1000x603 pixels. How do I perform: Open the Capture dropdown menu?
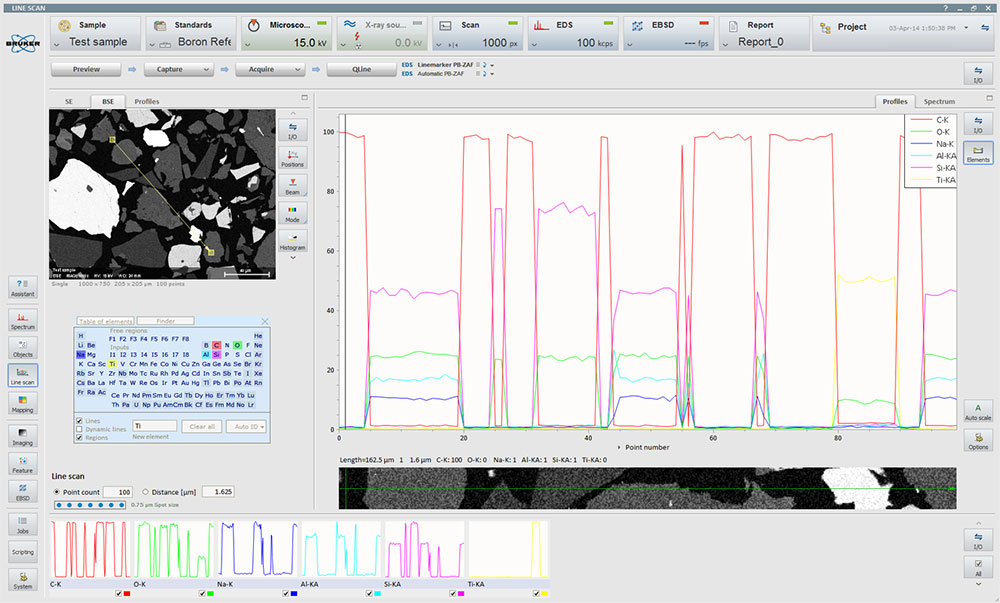[206, 69]
